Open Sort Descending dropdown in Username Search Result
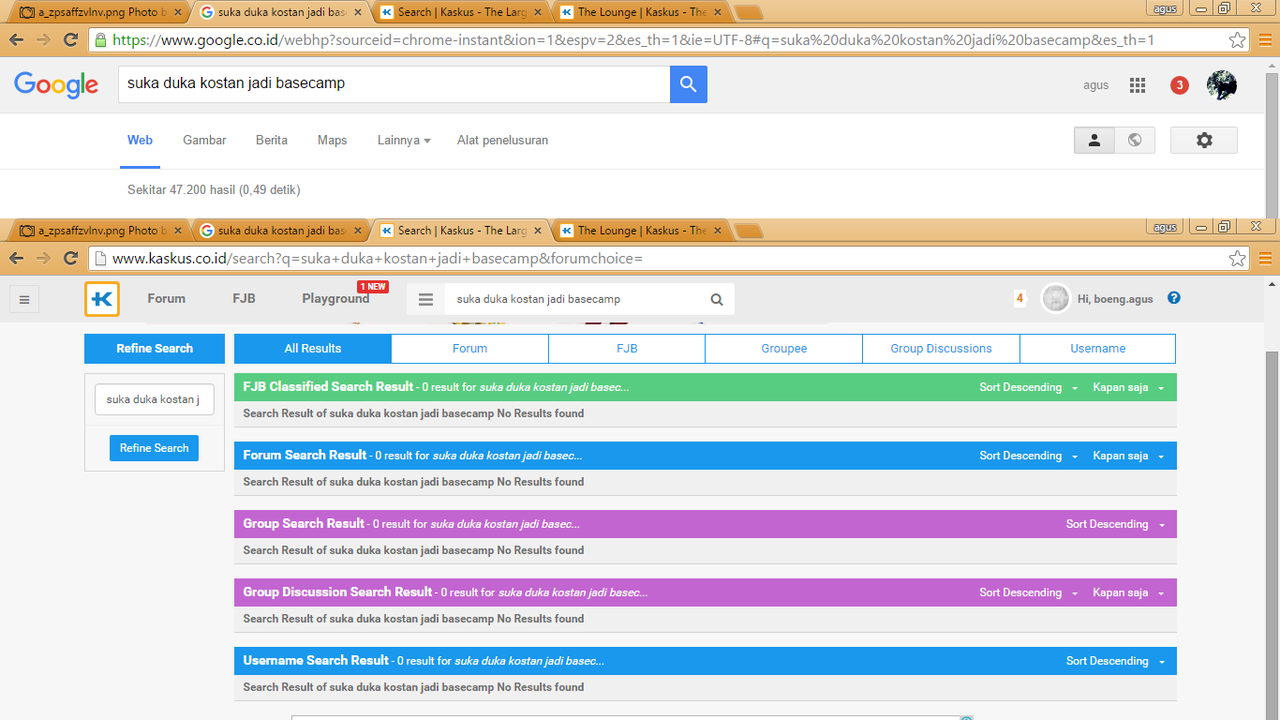 1116,661
